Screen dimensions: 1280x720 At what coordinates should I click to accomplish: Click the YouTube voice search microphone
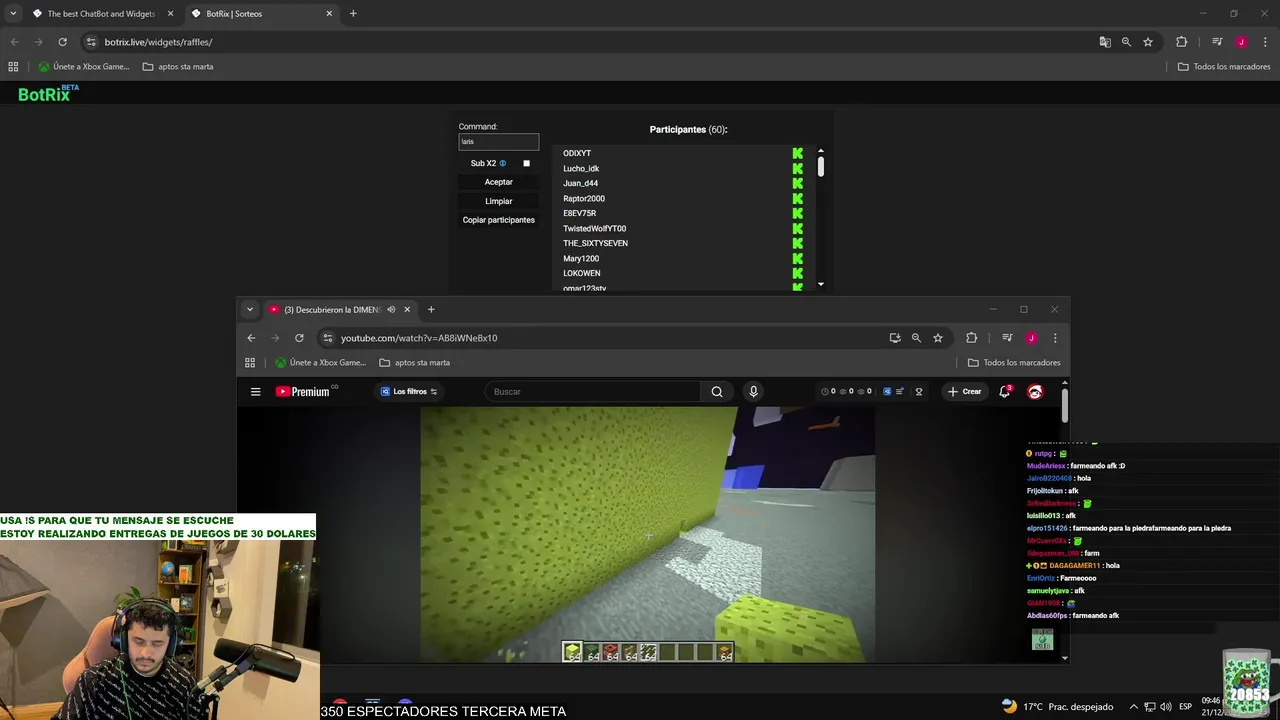[753, 392]
